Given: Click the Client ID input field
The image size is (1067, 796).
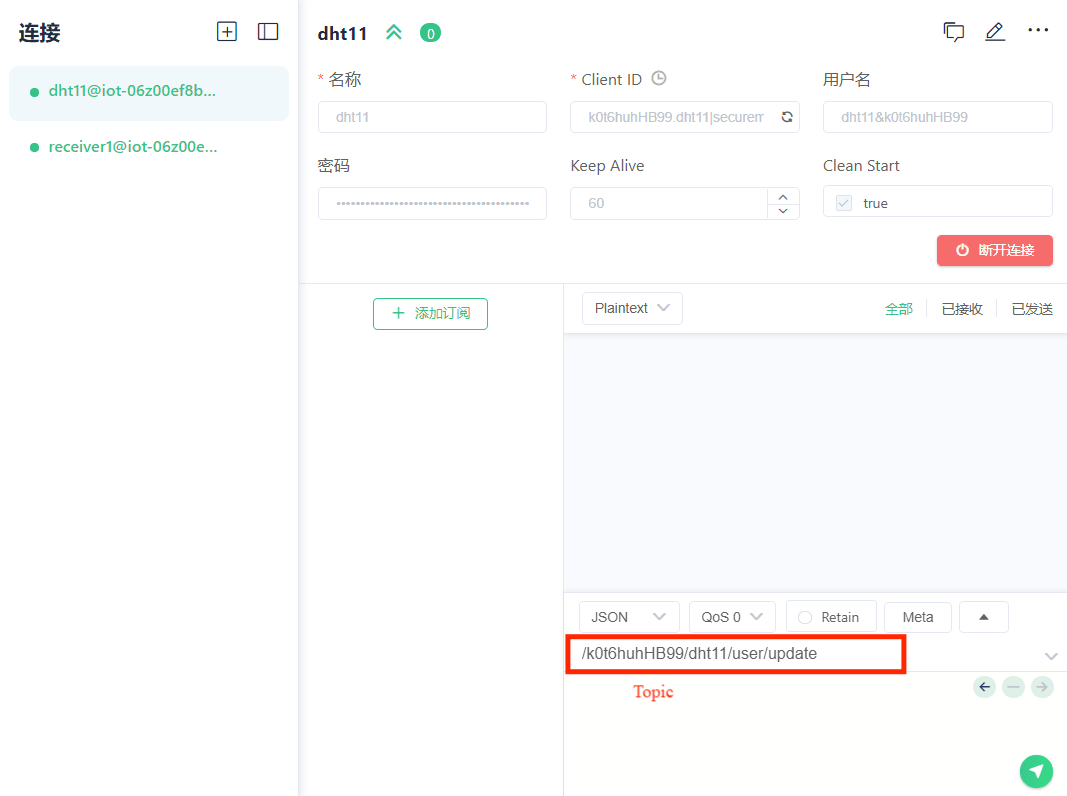Looking at the screenshot, I should [685, 117].
